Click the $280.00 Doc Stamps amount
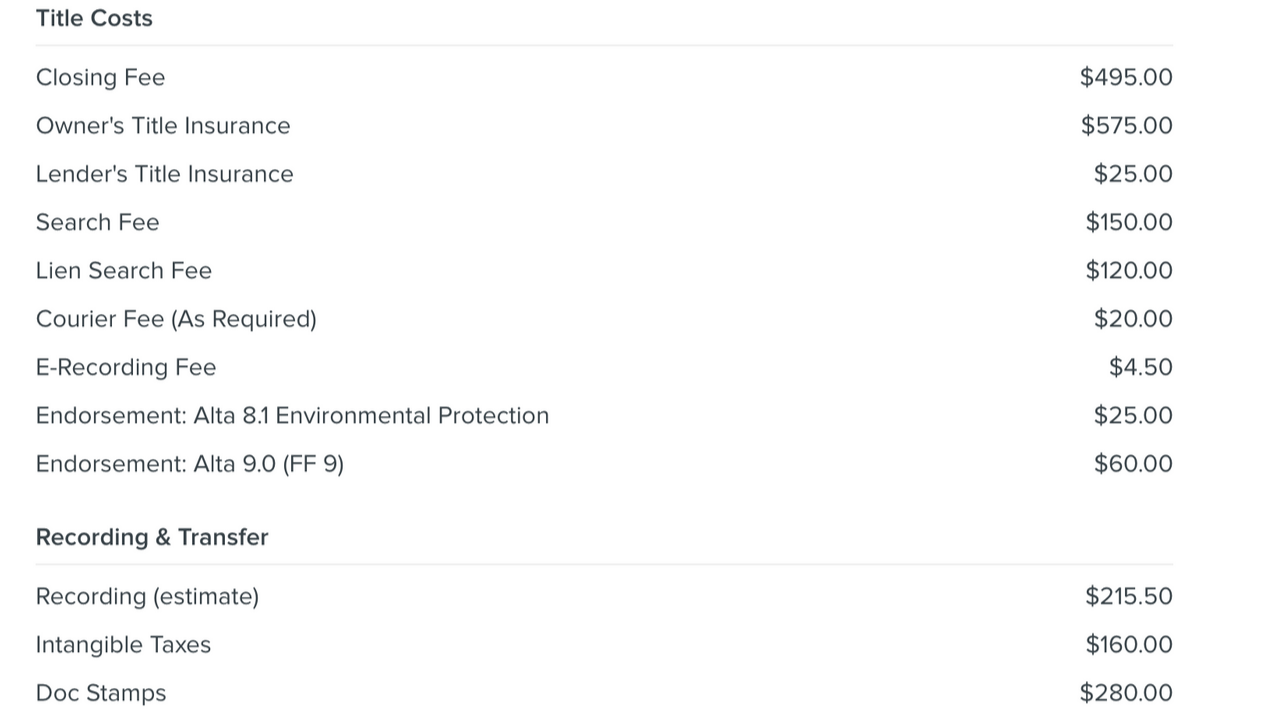Image resolution: width=1280 pixels, height=720 pixels. click(1126, 693)
